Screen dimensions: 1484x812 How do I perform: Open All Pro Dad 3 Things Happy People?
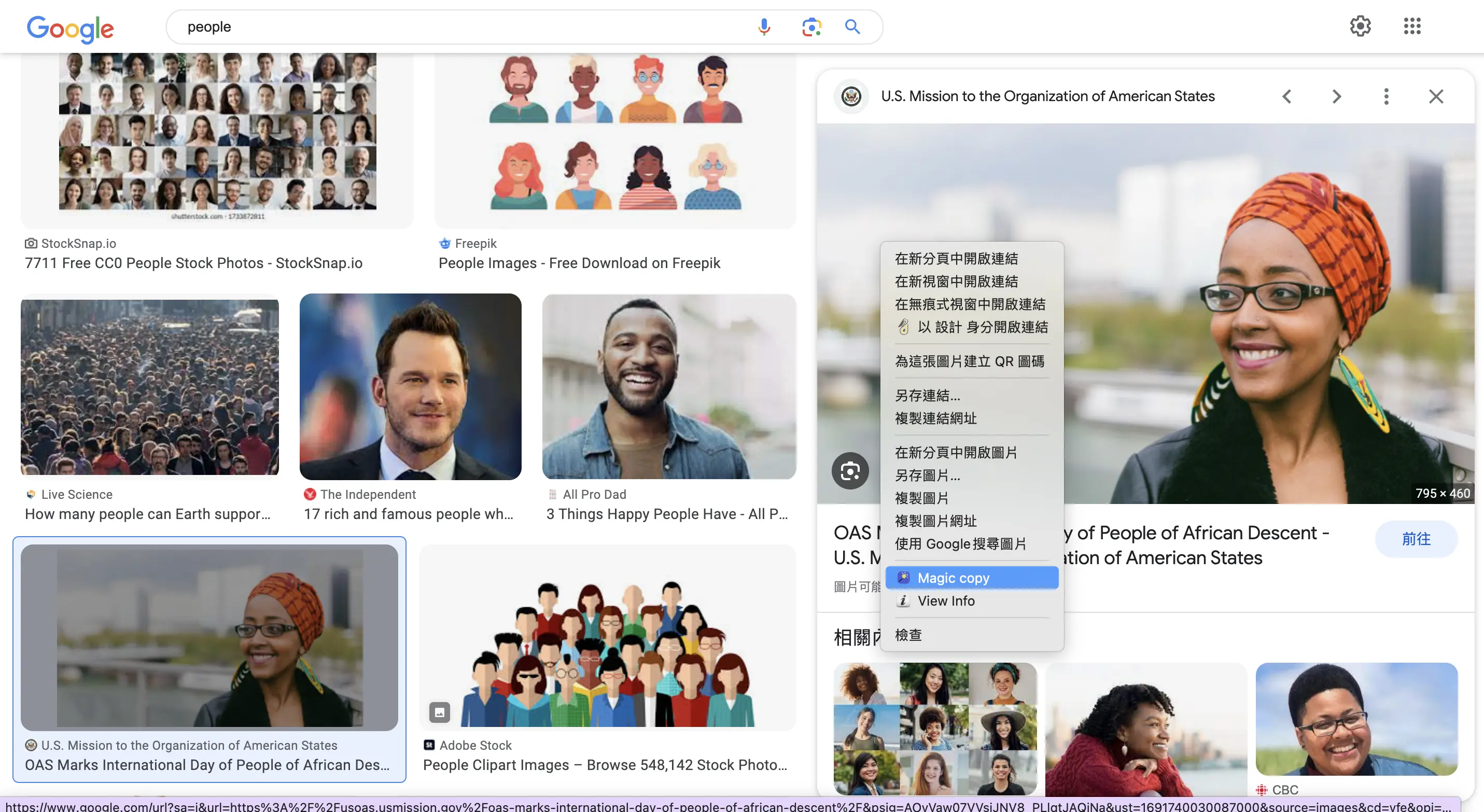667,514
